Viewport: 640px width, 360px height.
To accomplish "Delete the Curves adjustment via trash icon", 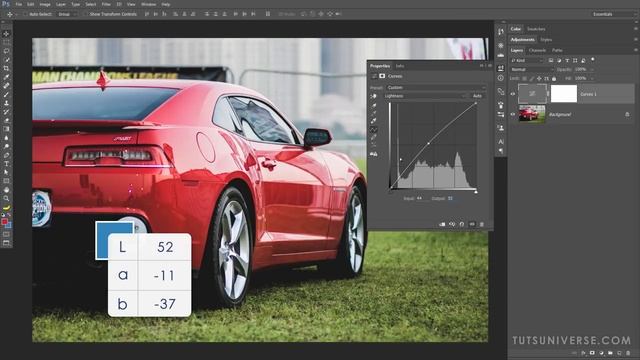I will (x=482, y=224).
